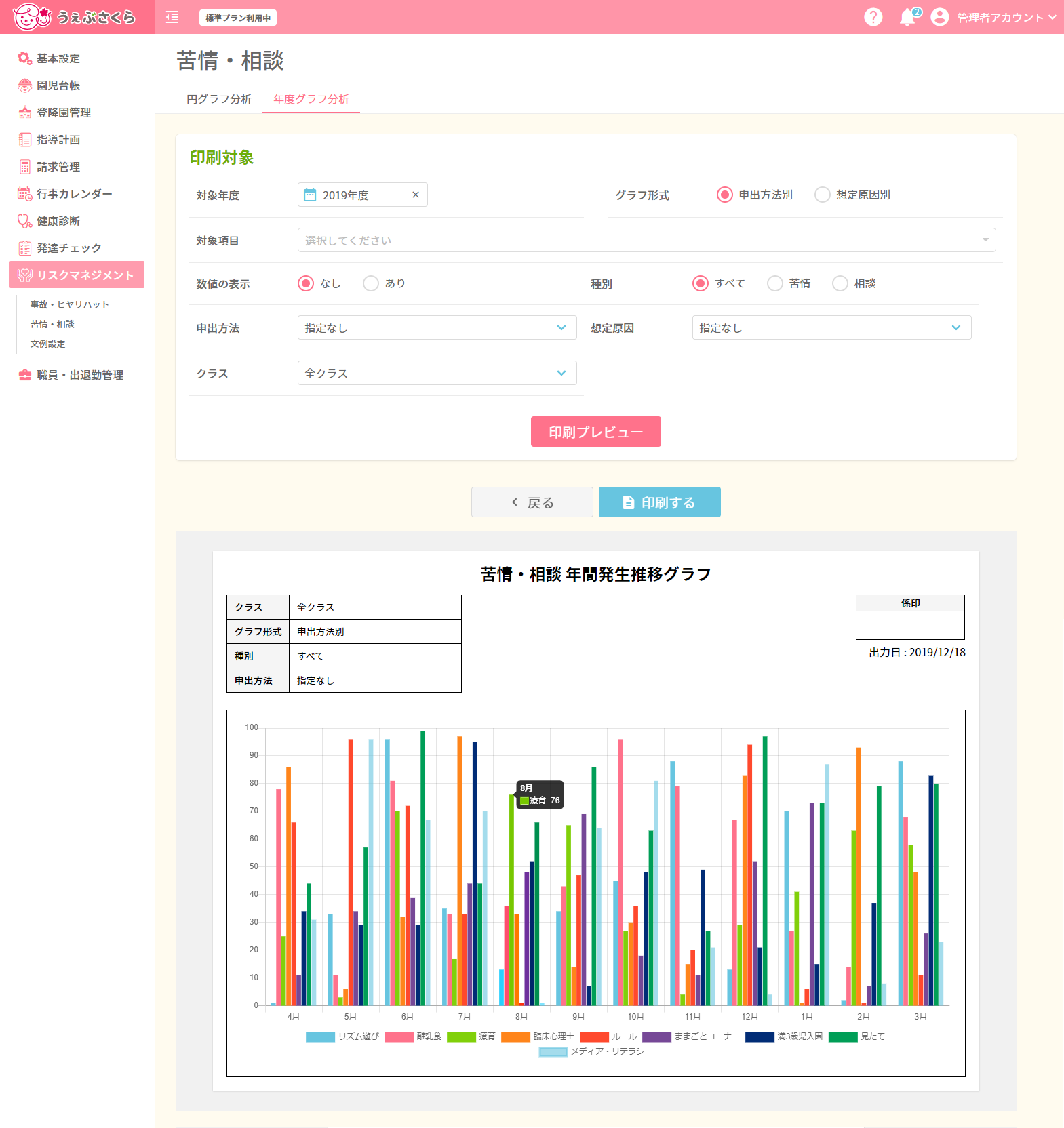Open notifications bell icon

coord(907,17)
